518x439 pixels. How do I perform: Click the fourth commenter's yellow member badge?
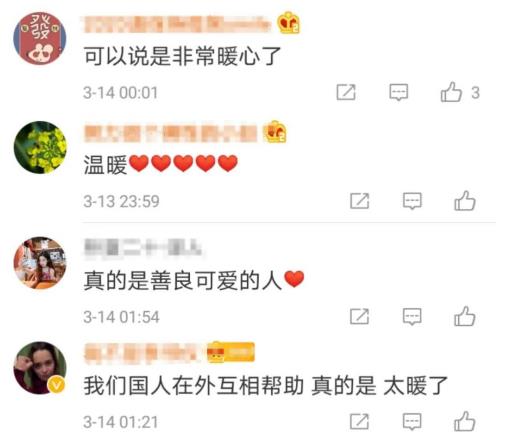[231, 352]
